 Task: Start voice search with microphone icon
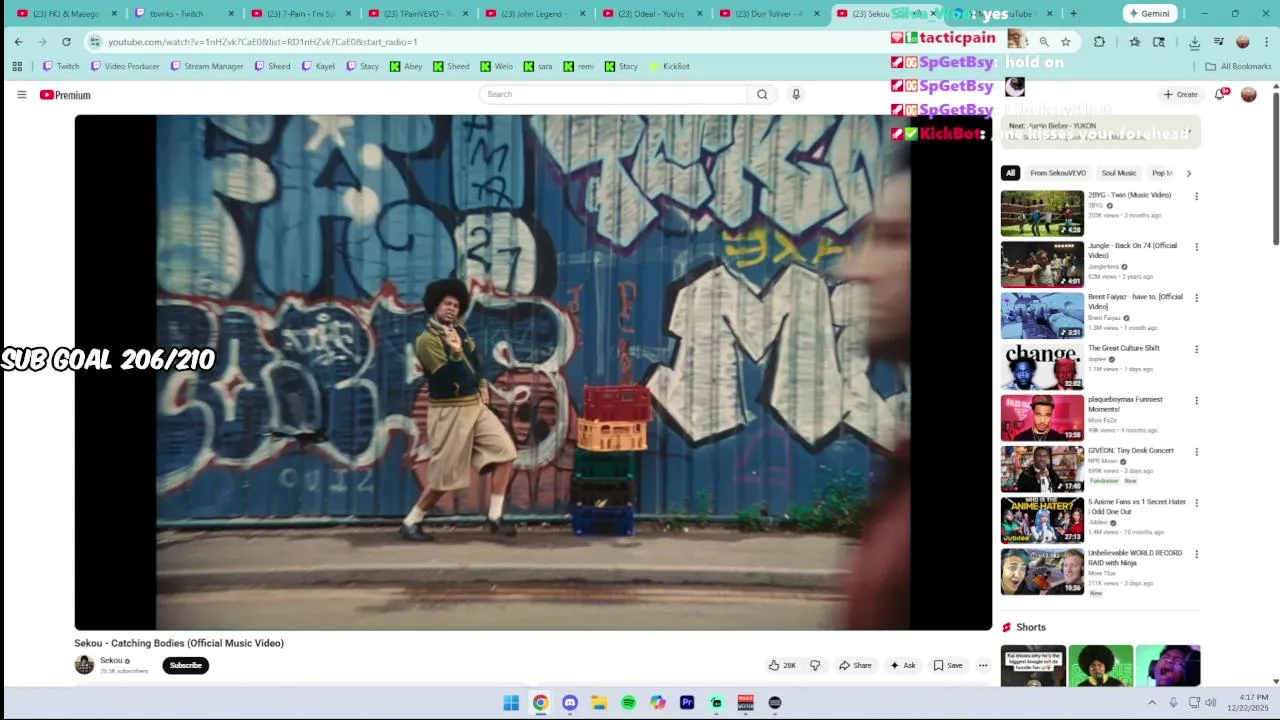click(x=796, y=94)
